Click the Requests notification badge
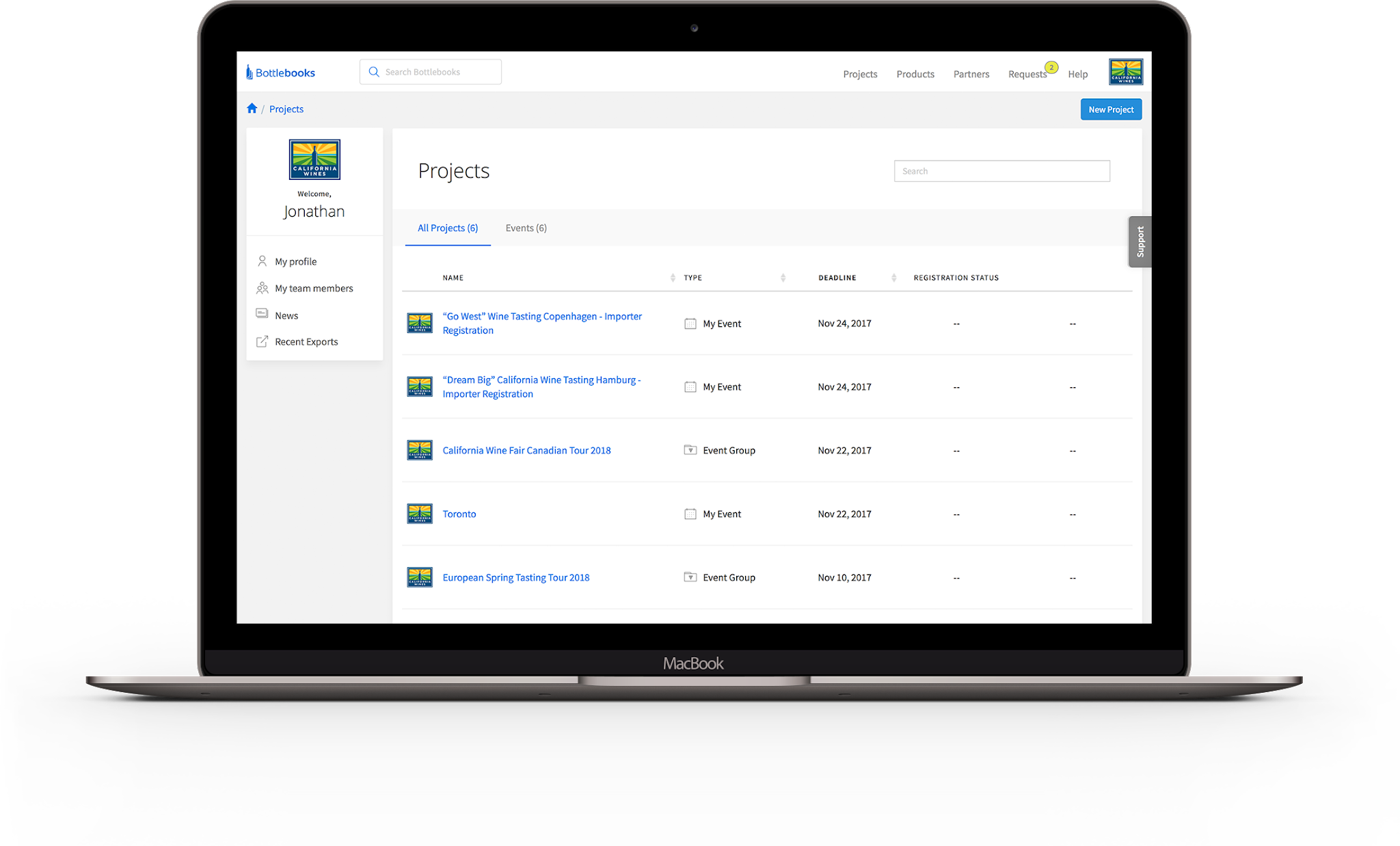 (x=1051, y=67)
